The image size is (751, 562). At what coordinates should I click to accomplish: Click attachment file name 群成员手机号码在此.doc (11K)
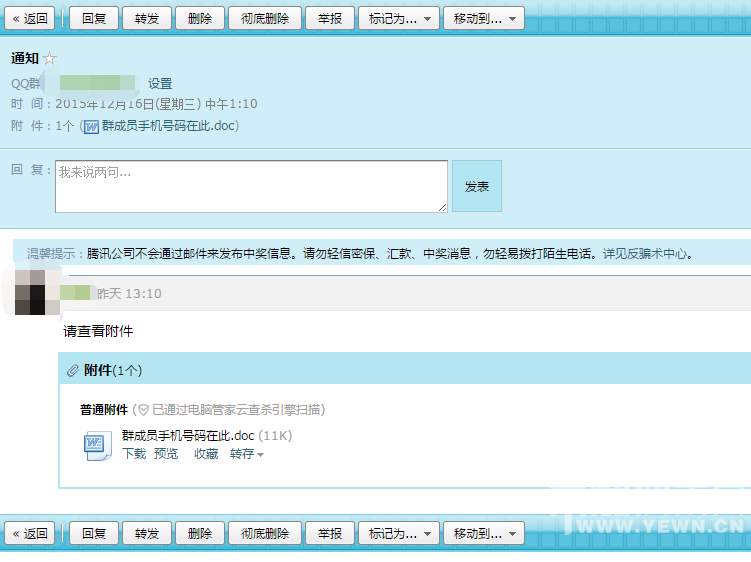207,436
